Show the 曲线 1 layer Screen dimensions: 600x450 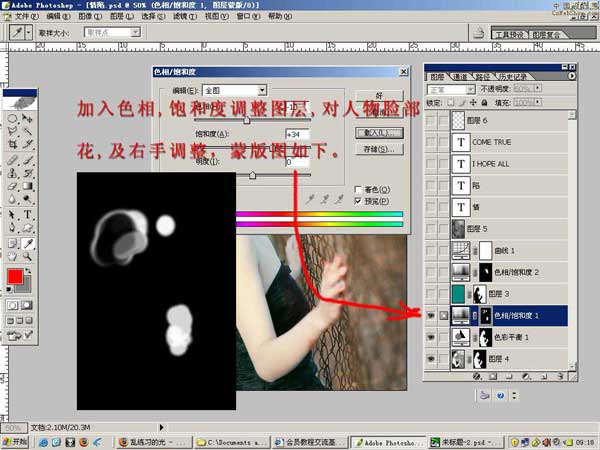point(431,251)
